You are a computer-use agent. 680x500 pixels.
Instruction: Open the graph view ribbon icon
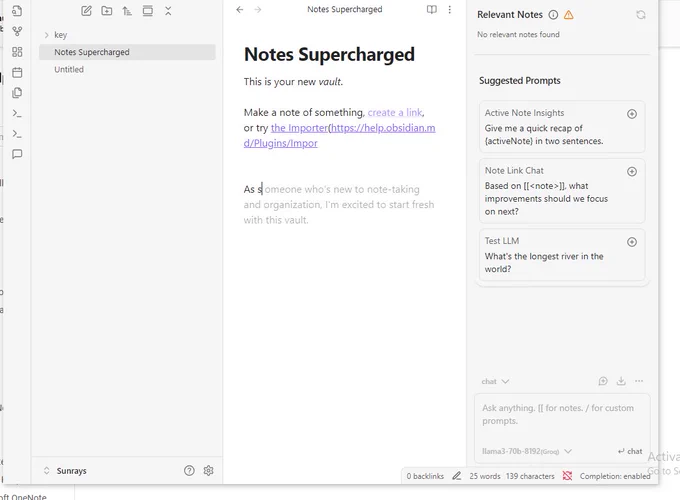pyautogui.click(x=17, y=31)
